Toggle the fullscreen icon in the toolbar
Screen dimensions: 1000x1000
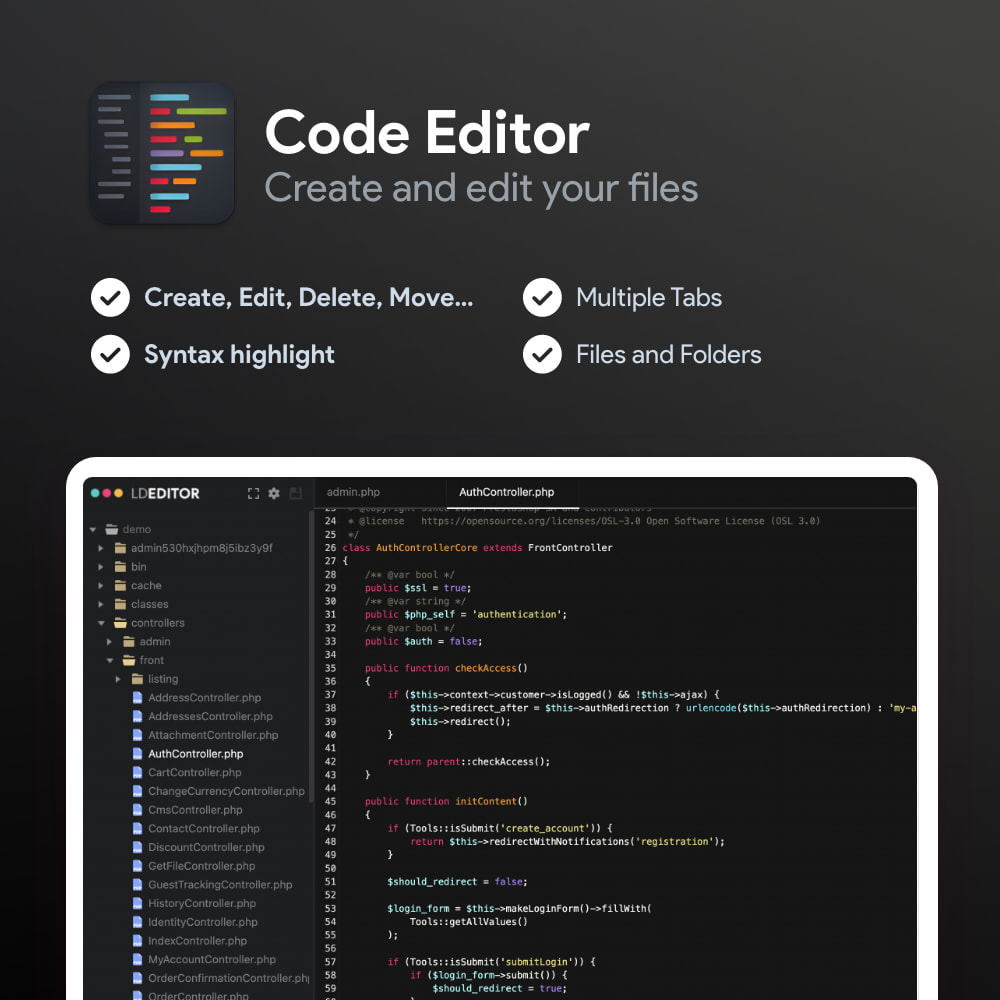[252, 494]
